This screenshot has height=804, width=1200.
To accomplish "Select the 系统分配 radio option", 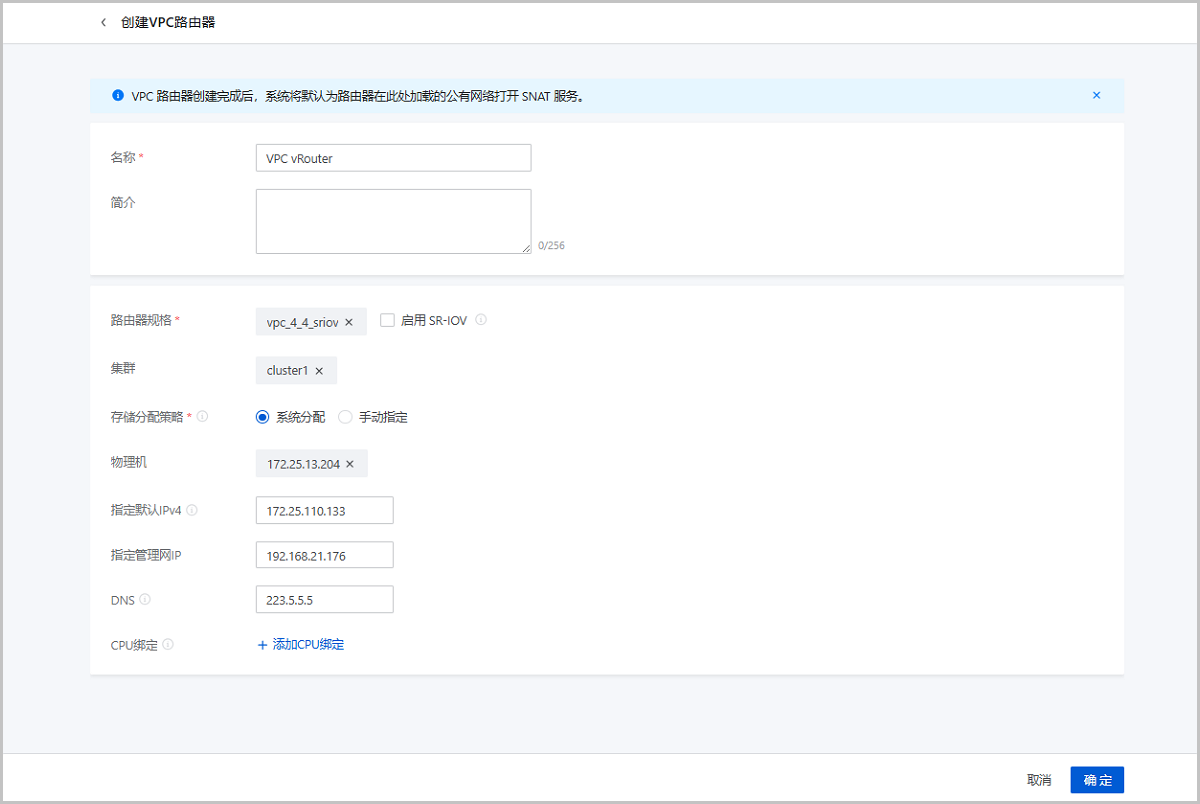I will [263, 417].
